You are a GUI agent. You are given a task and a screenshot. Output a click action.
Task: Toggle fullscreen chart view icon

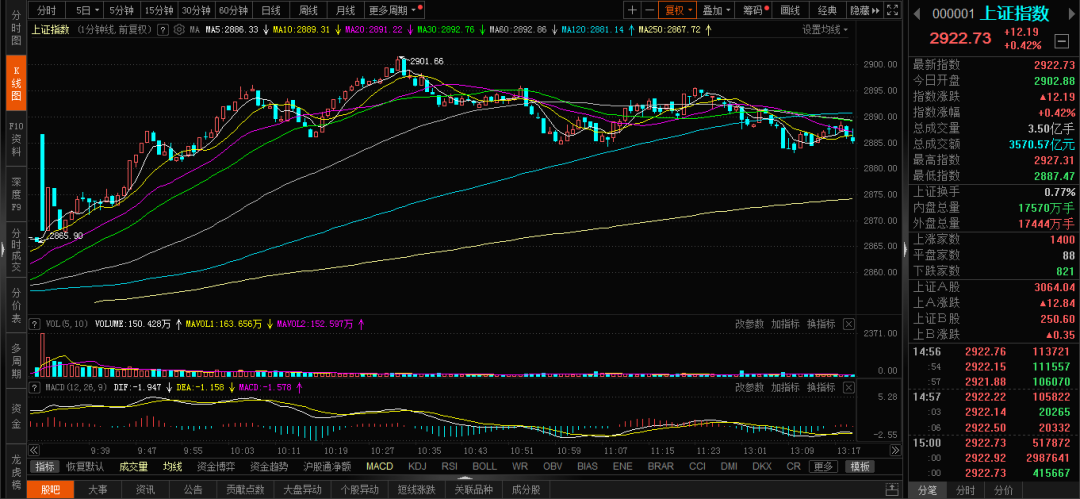892,10
